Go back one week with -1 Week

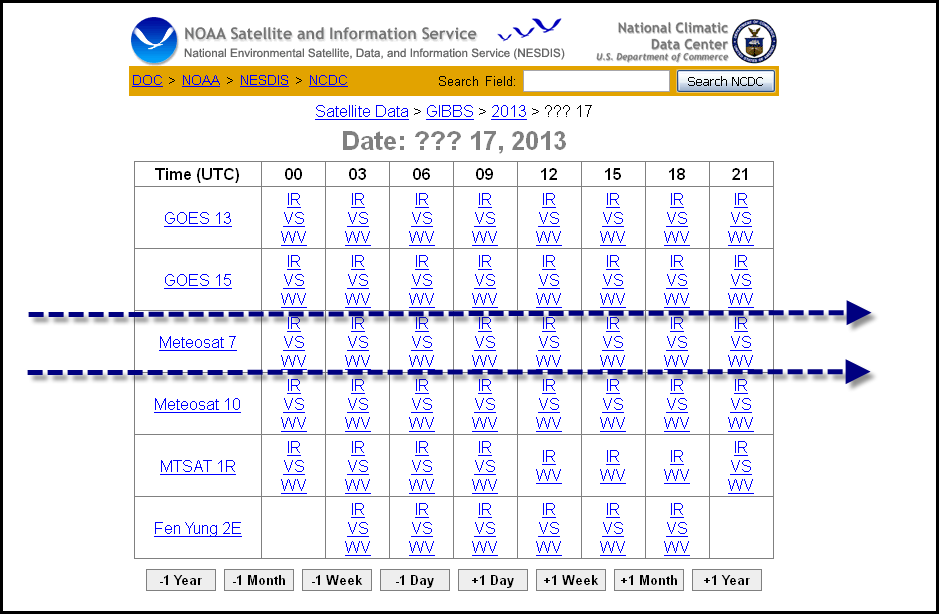tap(337, 580)
